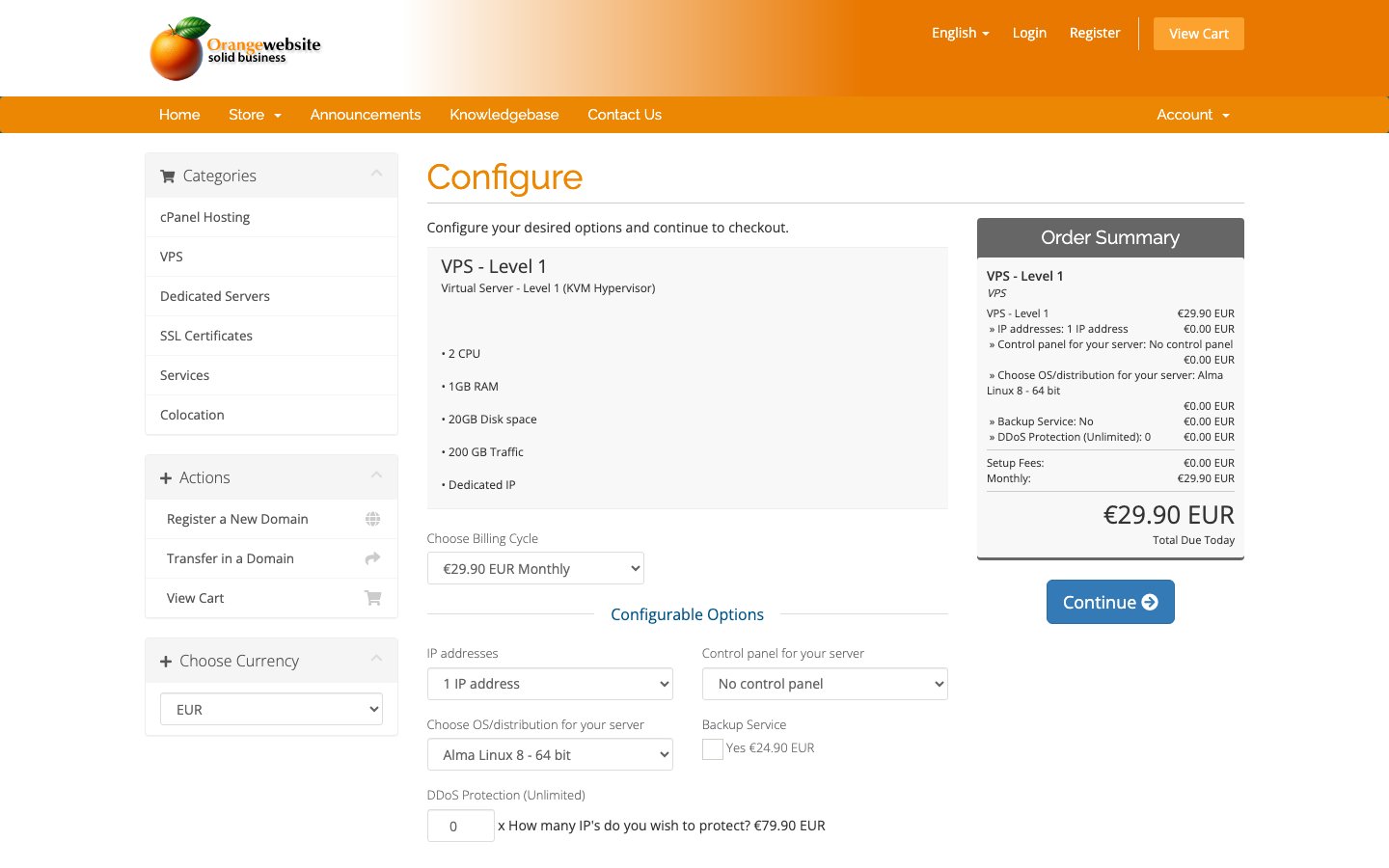This screenshot has height=868, width=1389.
Task: Click the plus icon beside Actions
Action: [x=166, y=478]
